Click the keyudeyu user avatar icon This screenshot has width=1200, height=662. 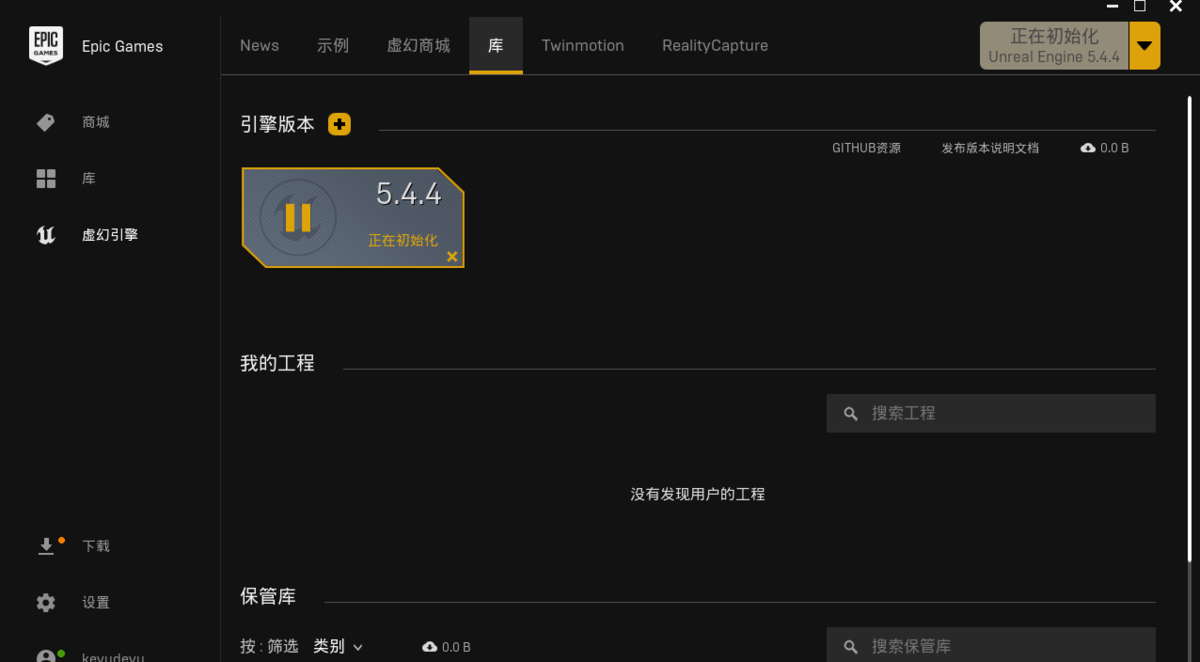(47, 656)
